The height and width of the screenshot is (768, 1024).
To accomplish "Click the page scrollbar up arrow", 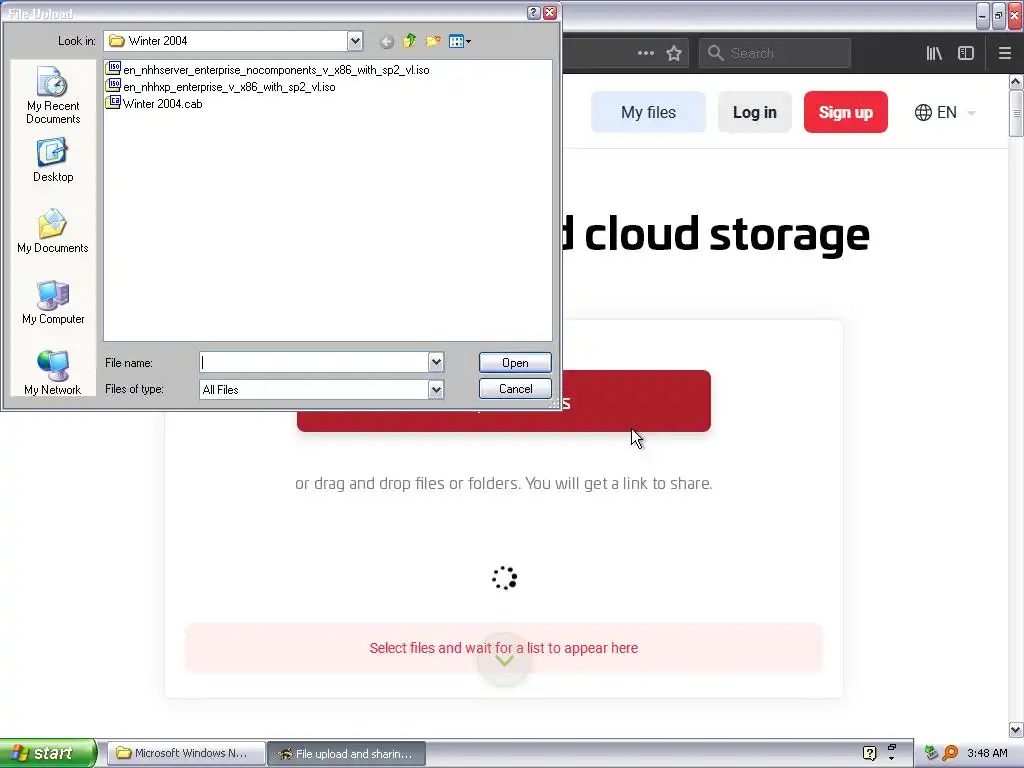I will [x=1016, y=82].
